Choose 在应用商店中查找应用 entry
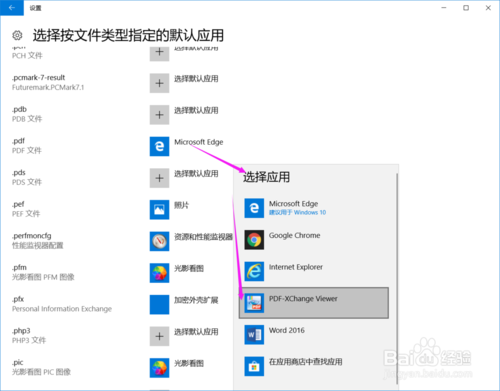This screenshot has height=391, width=500. click(314, 366)
